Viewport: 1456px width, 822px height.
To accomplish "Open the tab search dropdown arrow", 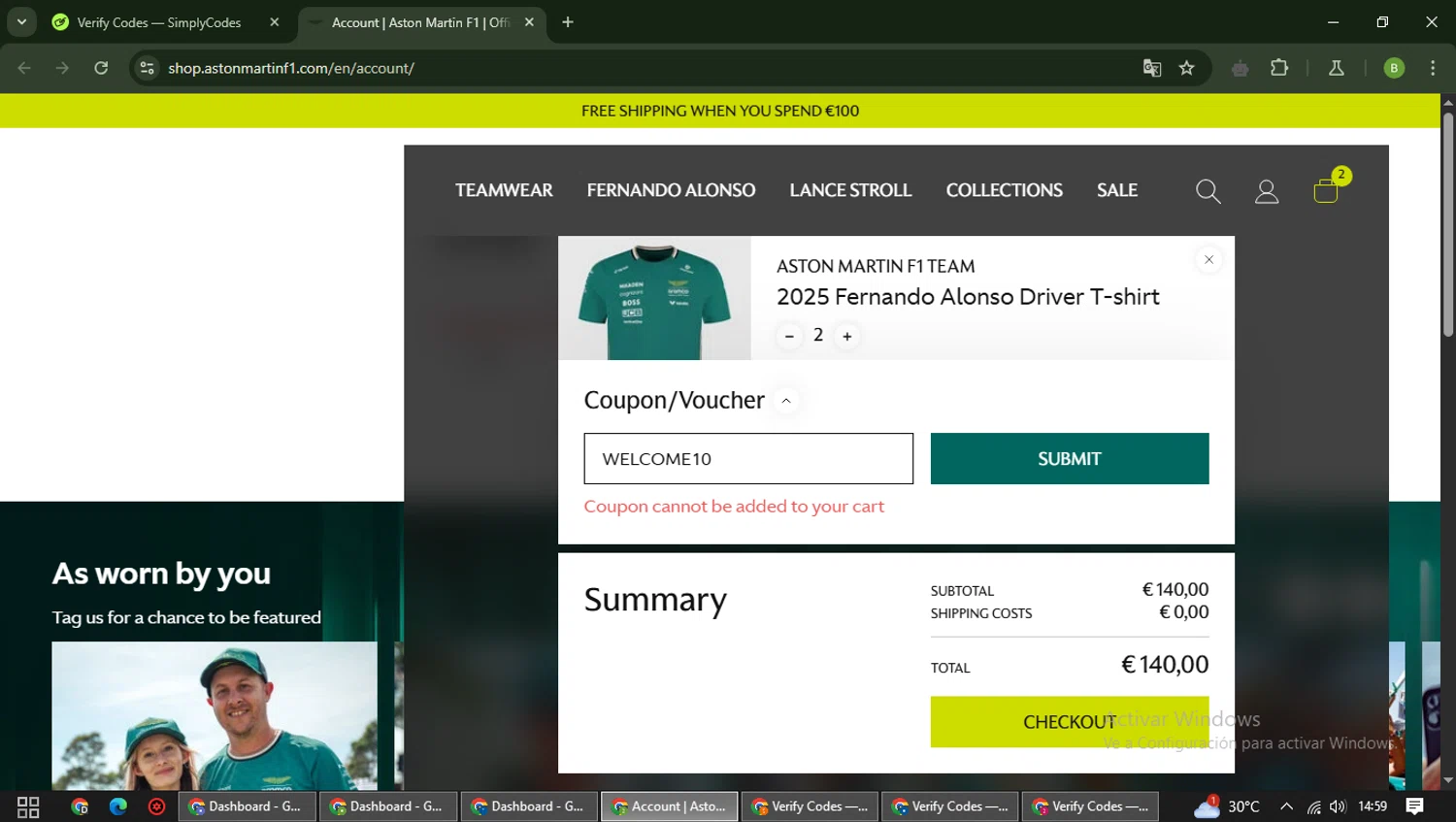I will click(x=21, y=22).
